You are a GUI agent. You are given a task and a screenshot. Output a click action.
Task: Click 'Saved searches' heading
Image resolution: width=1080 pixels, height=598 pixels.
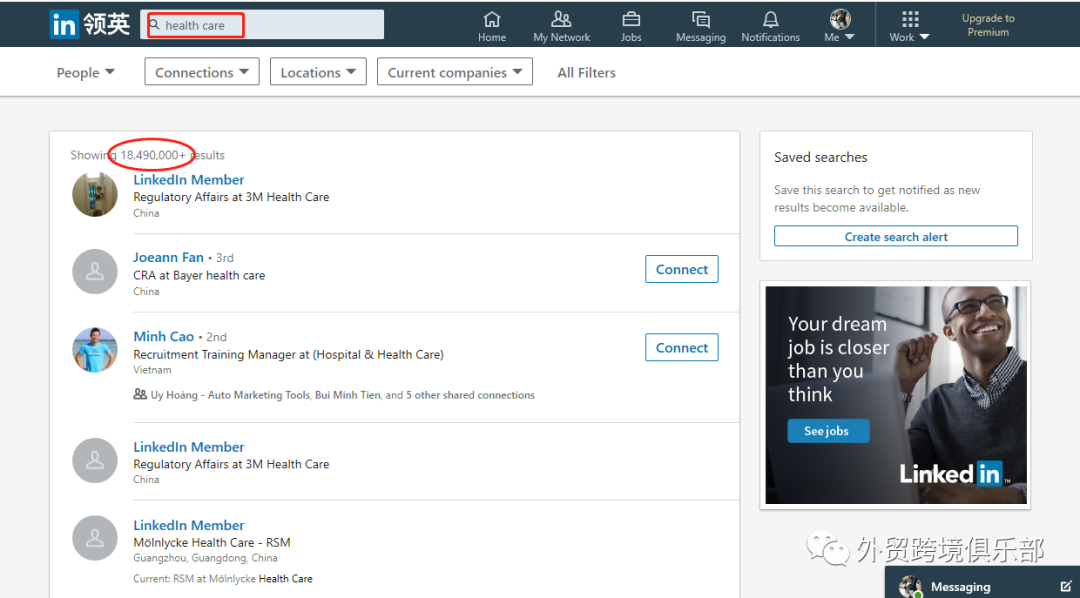click(820, 157)
